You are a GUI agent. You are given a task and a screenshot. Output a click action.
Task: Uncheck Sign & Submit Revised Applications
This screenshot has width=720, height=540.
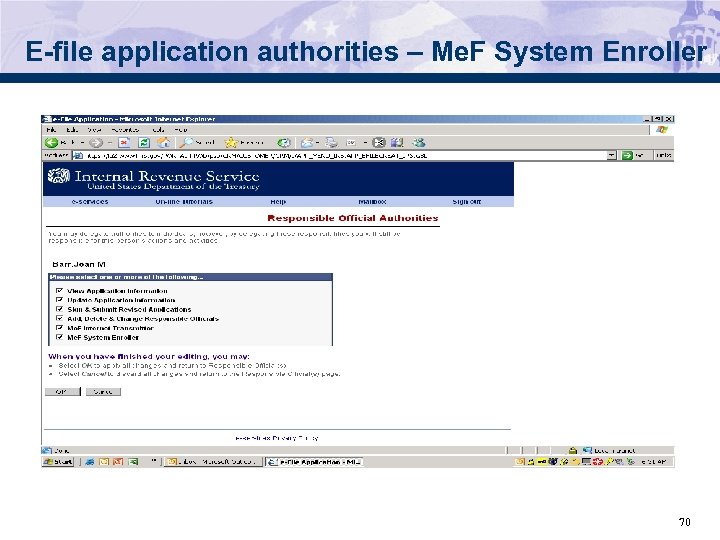coord(59,309)
